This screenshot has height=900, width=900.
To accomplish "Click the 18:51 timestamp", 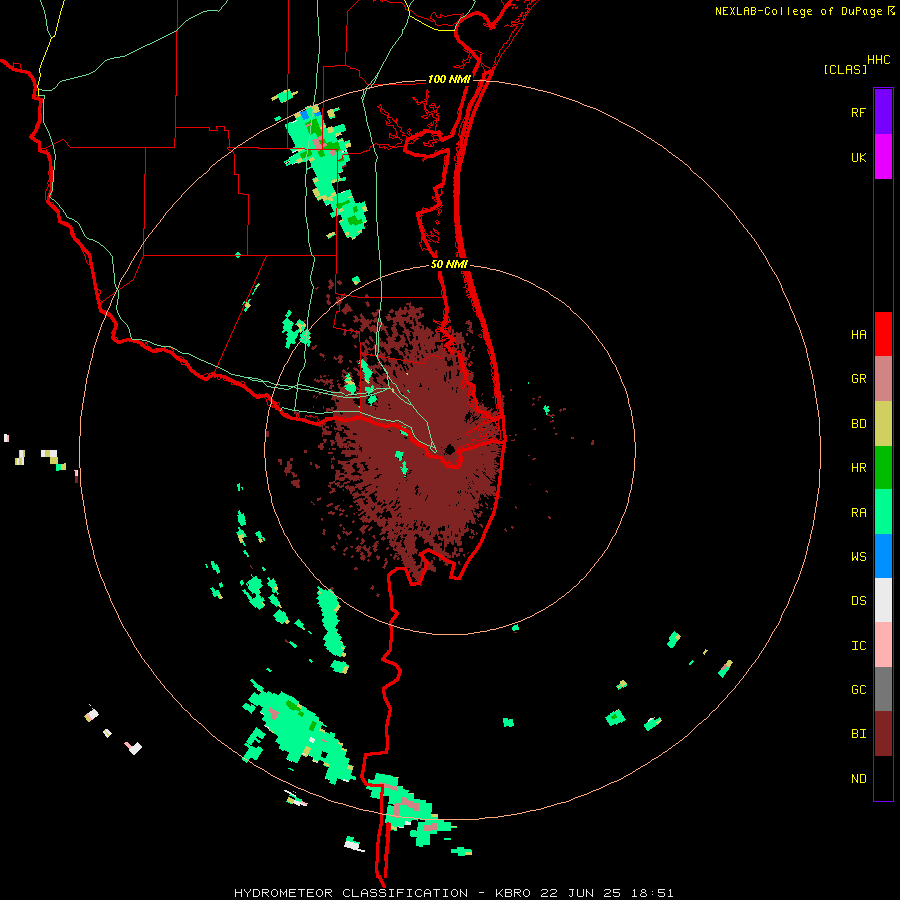I will [651, 893].
